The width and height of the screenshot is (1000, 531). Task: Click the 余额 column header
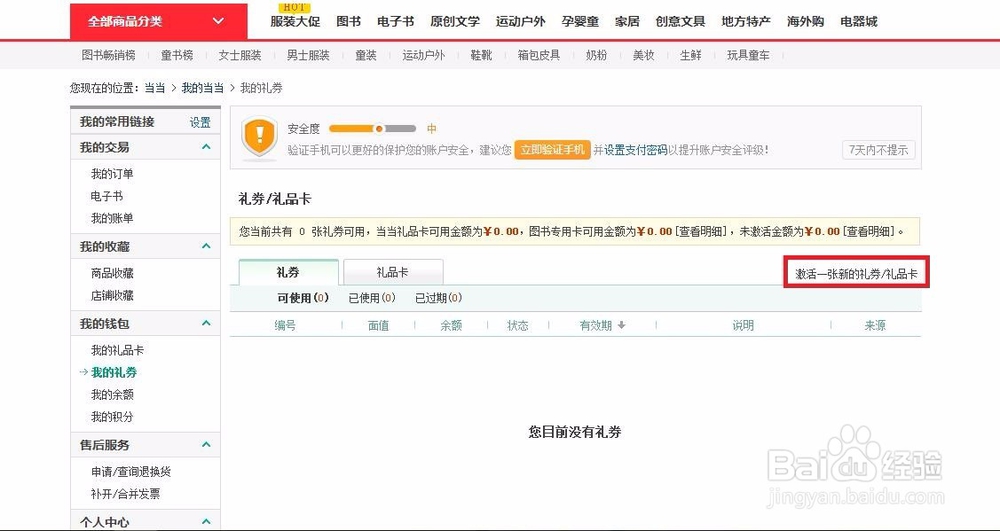(x=451, y=325)
